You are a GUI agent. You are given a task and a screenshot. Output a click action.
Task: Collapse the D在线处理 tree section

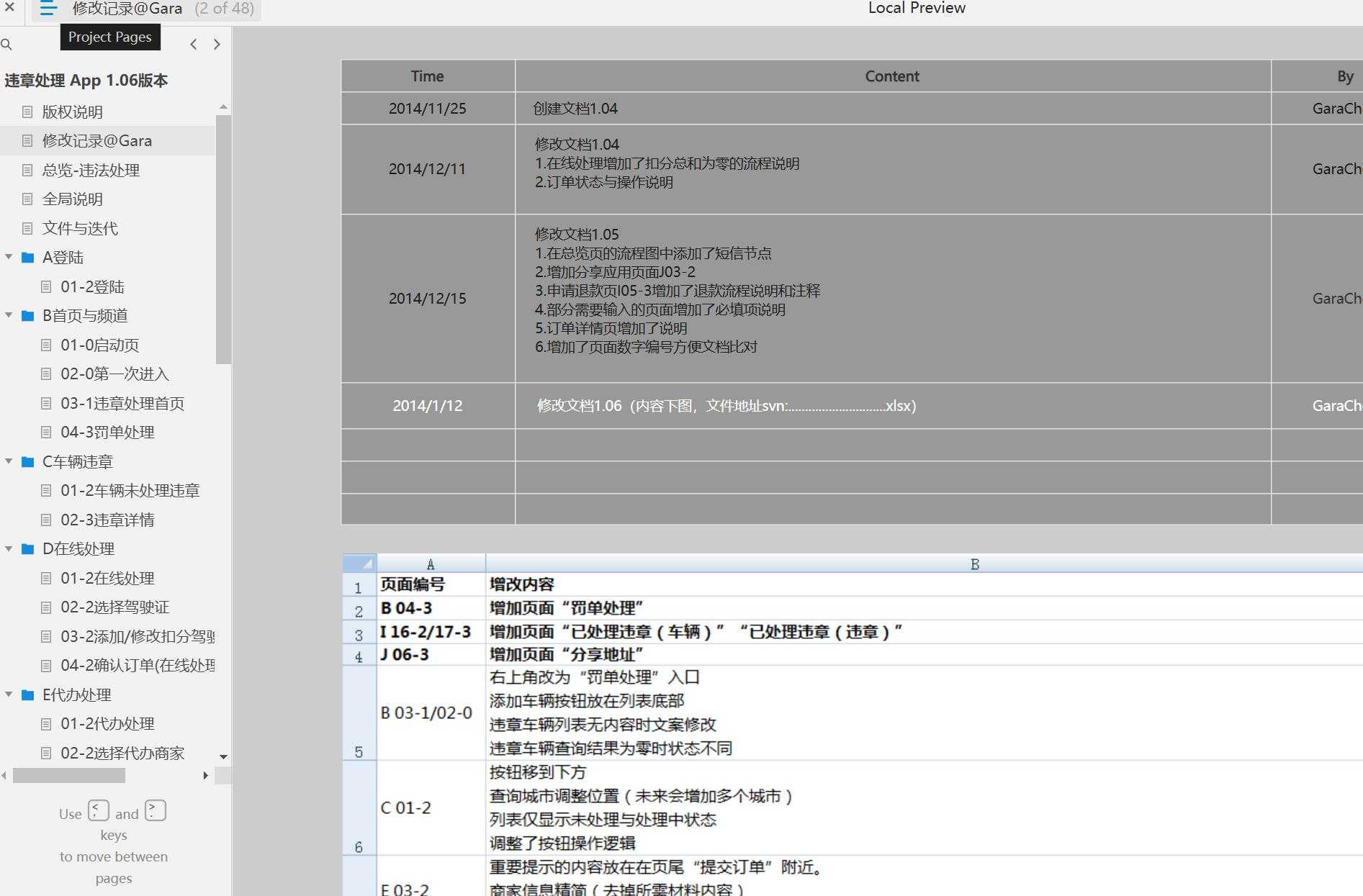[x=8, y=548]
